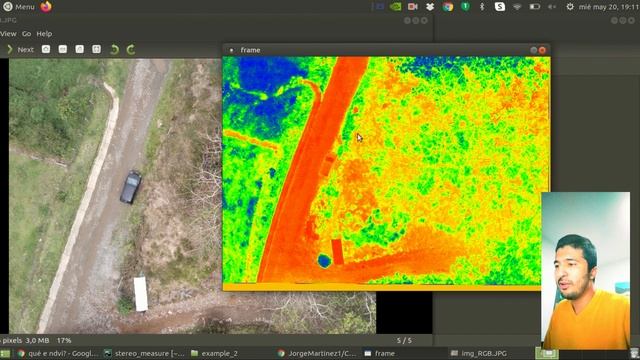Open the sound volume indicator
Image resolution: width=640 pixels, height=360 pixels.
552,7
